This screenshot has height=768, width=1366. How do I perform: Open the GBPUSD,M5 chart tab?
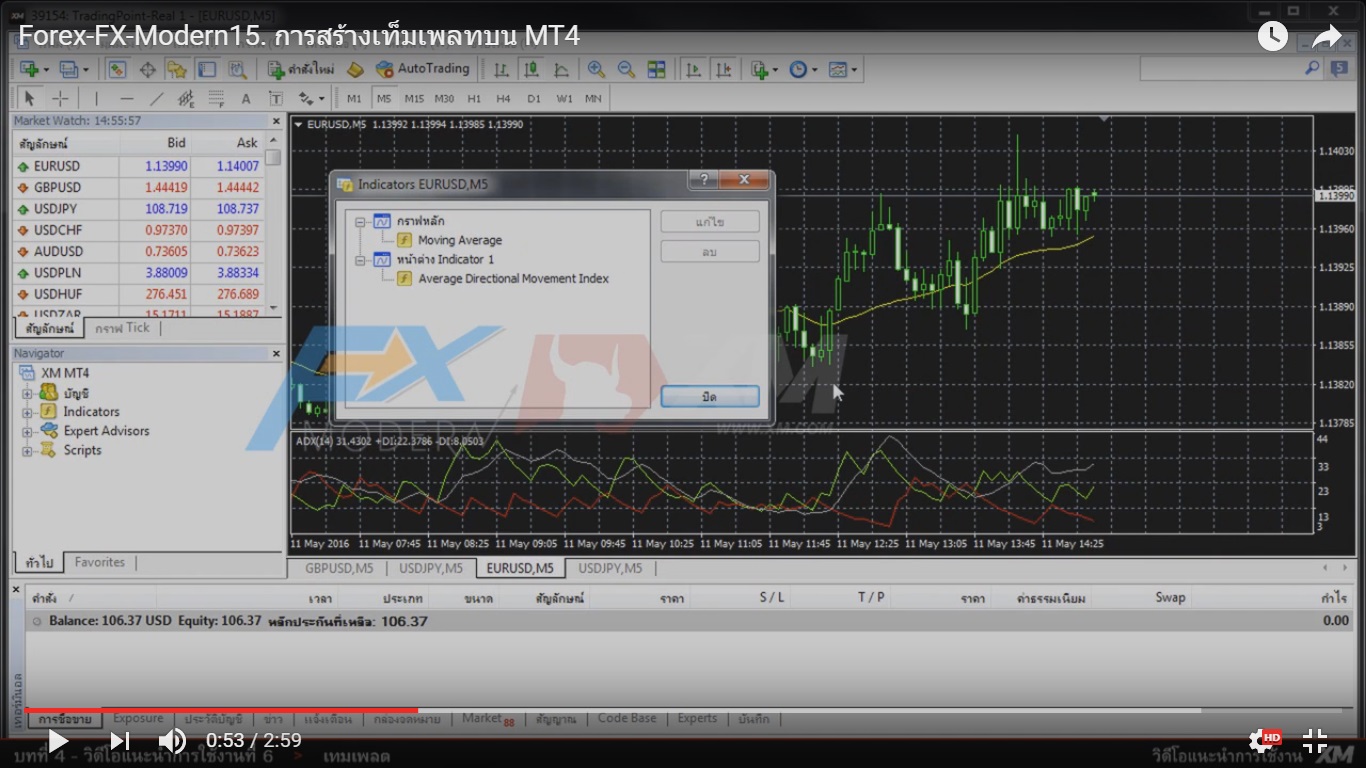339,568
